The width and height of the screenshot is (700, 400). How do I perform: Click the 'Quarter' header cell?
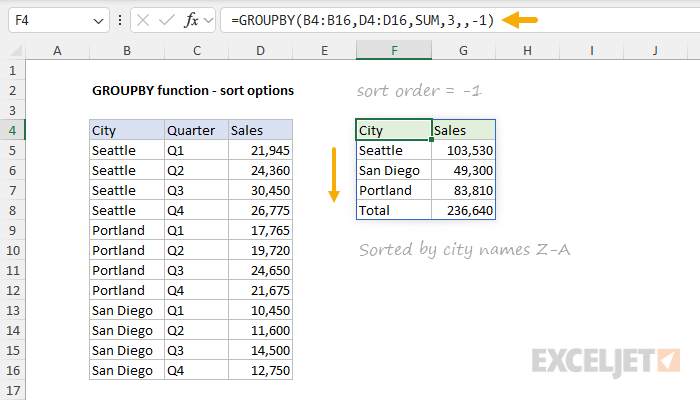pyautogui.click(x=196, y=130)
